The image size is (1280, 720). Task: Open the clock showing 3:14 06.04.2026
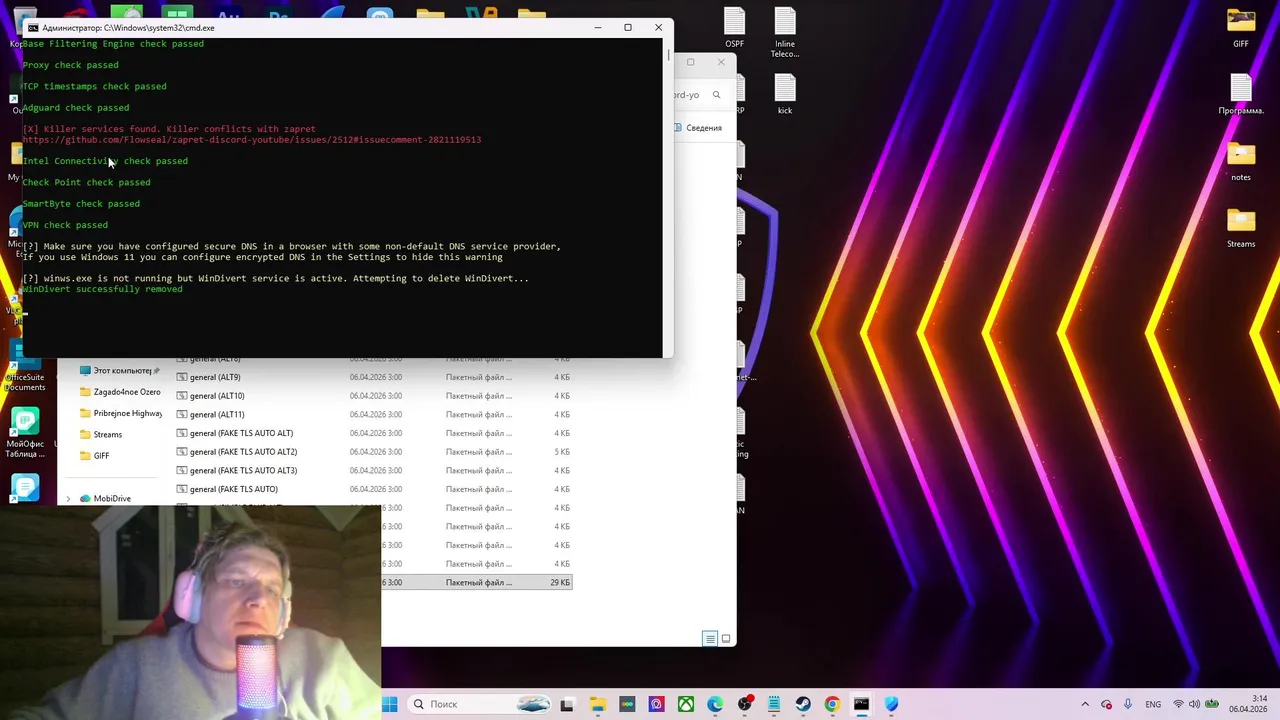1248,704
